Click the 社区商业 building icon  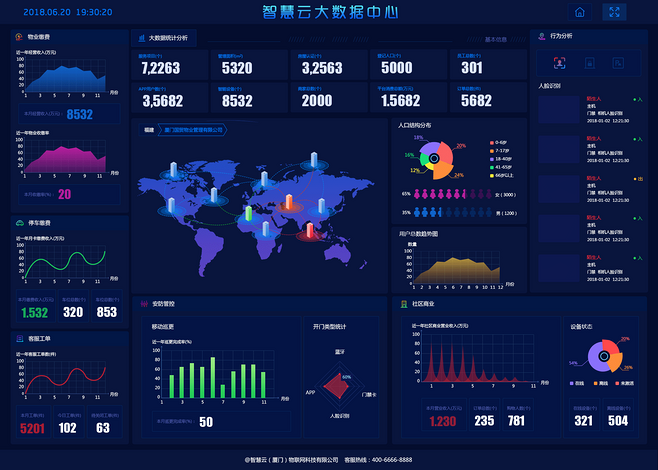pyautogui.click(x=402, y=302)
